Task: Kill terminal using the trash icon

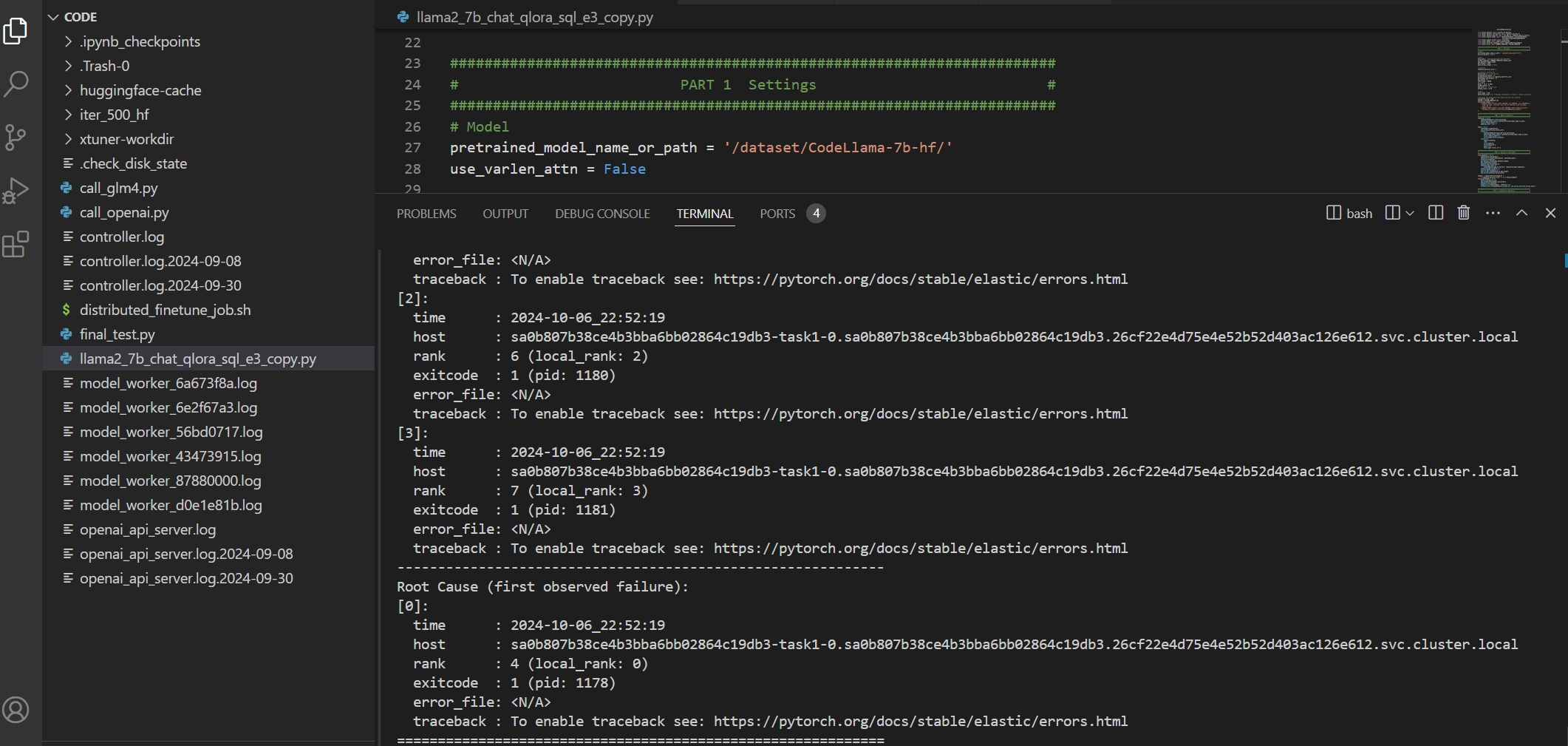Action: [x=1463, y=213]
